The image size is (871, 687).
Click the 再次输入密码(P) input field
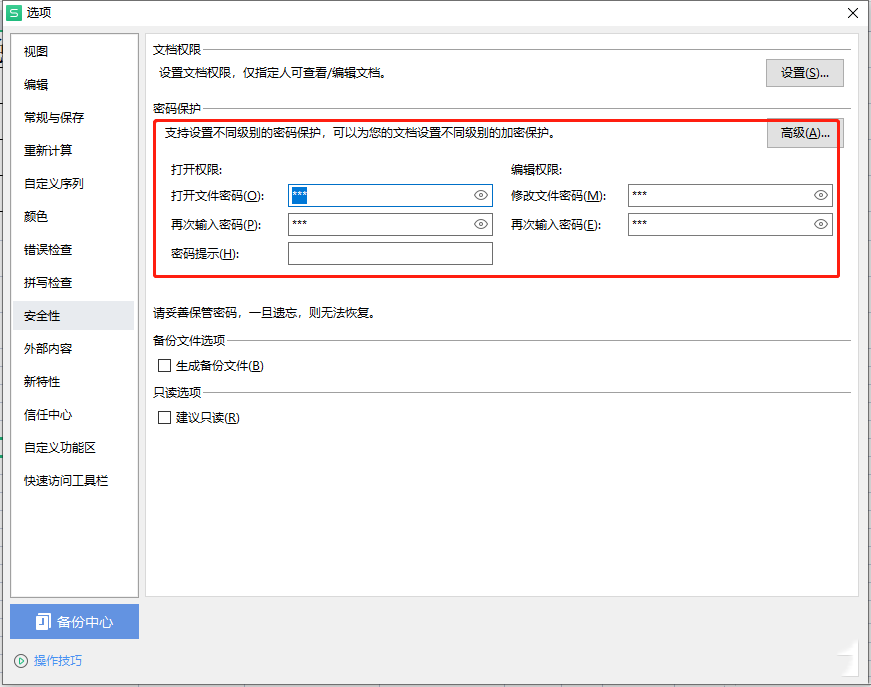coord(390,224)
